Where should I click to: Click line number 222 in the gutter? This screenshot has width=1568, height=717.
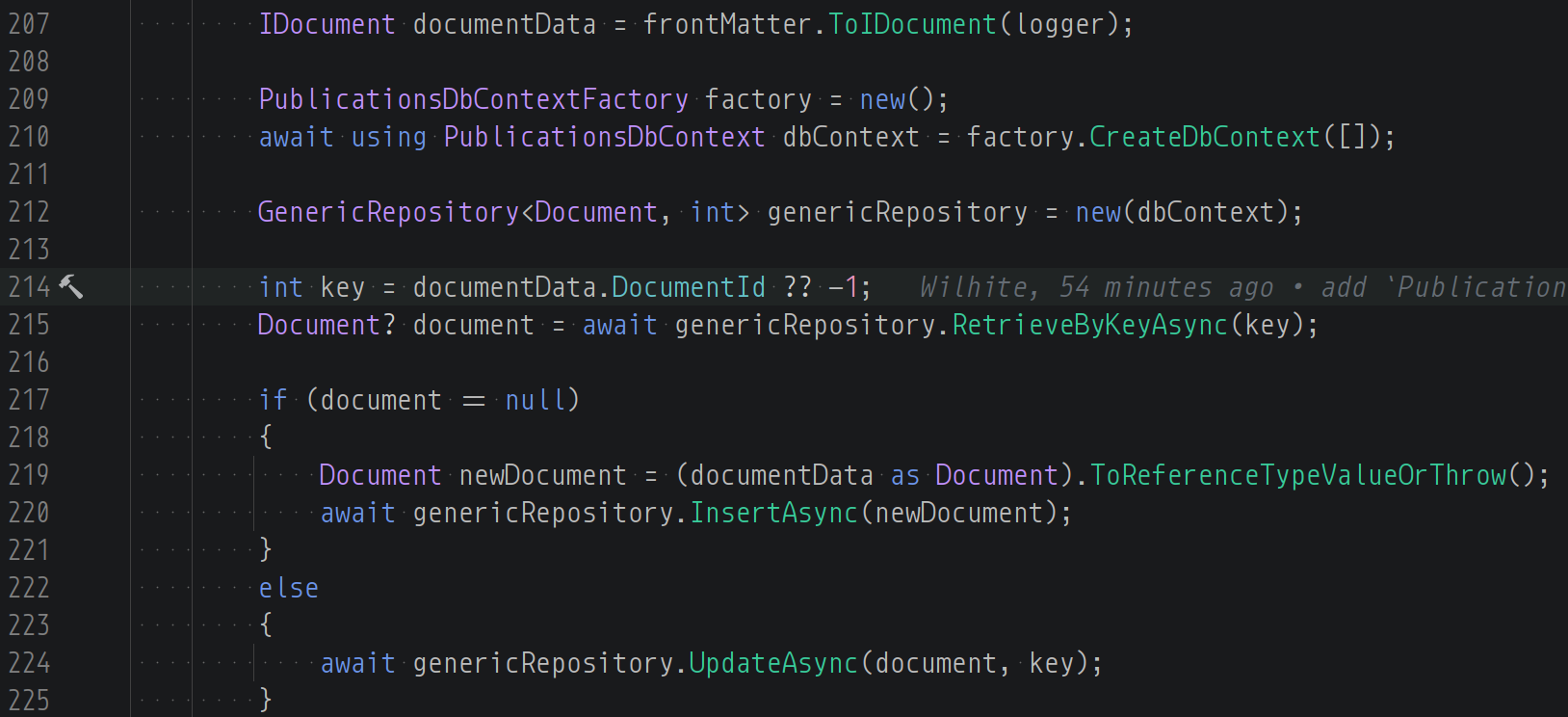(x=29, y=588)
